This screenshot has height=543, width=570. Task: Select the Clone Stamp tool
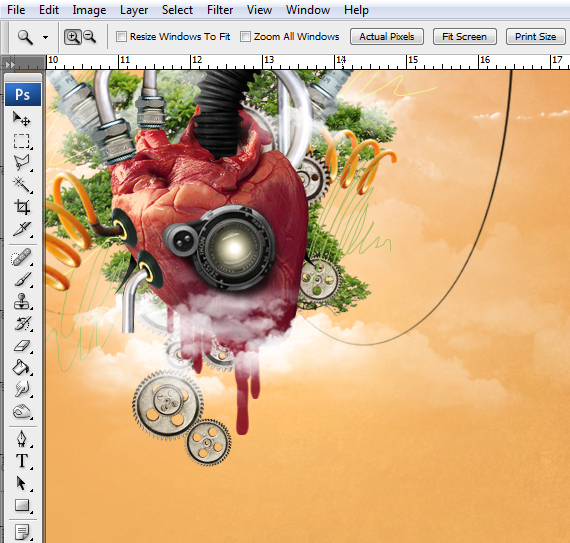tap(22, 301)
